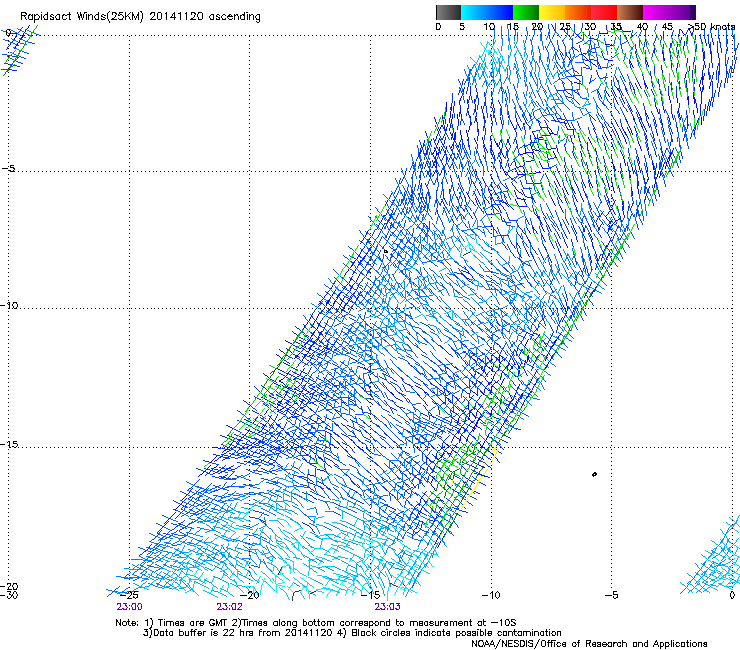Click the purple time label 23:00
This screenshot has width=740, height=650.
click(129, 607)
